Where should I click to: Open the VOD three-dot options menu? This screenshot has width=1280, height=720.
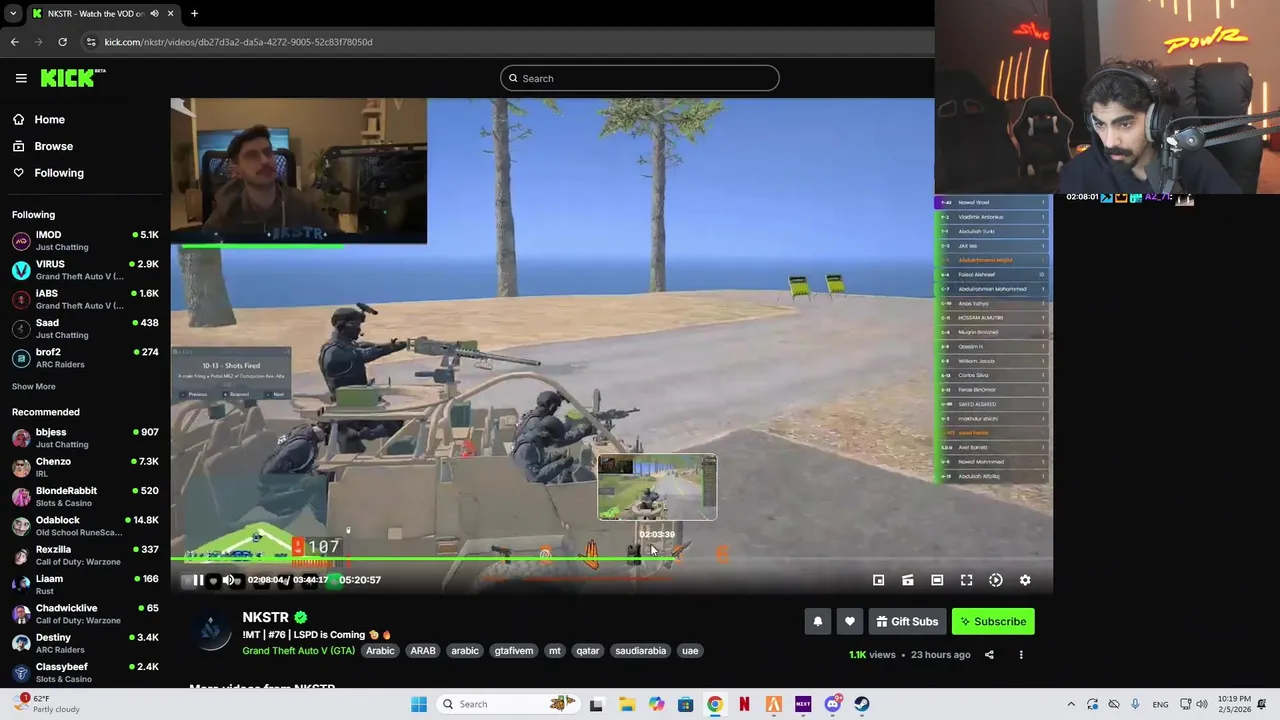coord(1021,655)
